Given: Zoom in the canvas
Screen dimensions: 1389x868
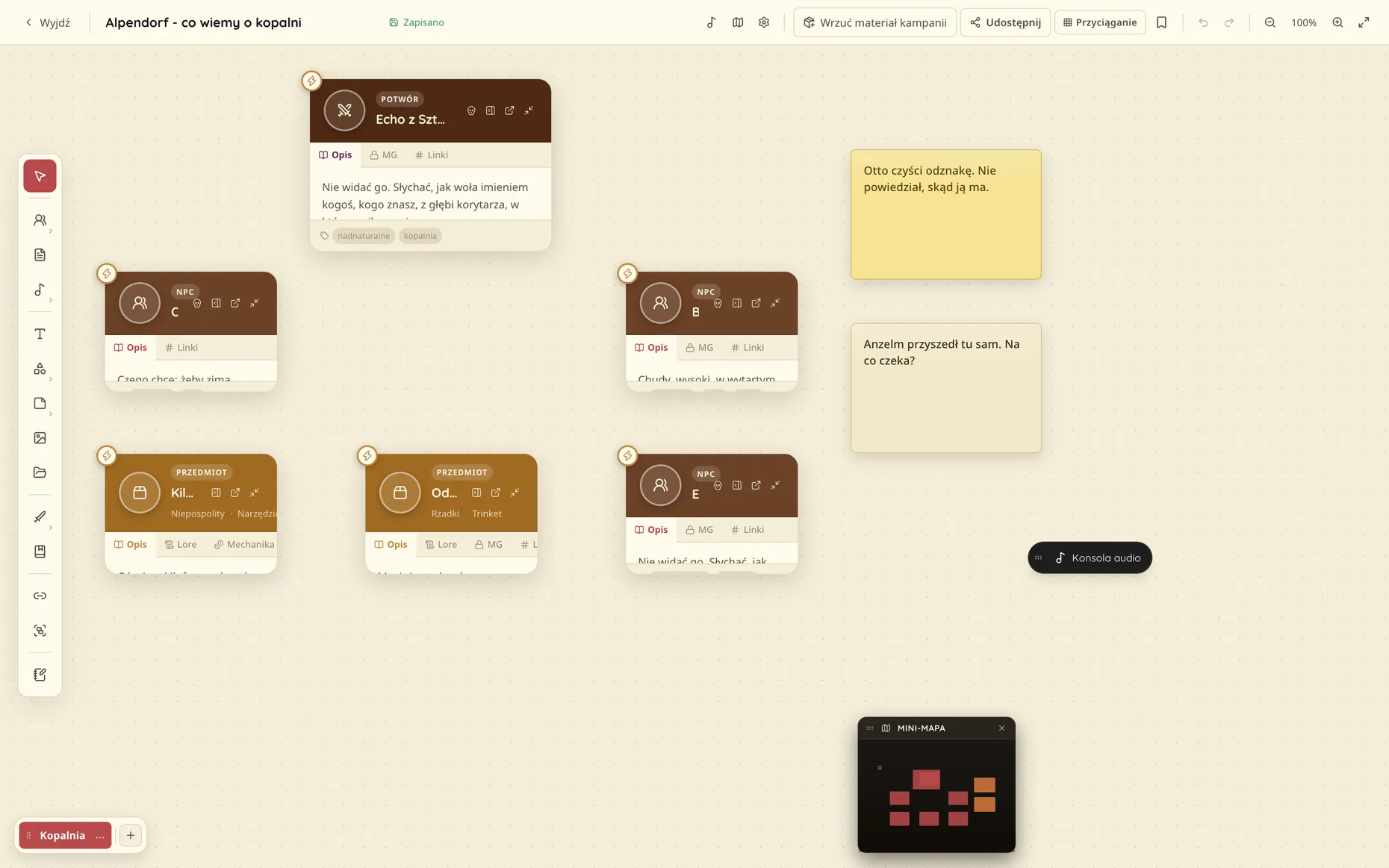Looking at the screenshot, I should pos(1337,22).
